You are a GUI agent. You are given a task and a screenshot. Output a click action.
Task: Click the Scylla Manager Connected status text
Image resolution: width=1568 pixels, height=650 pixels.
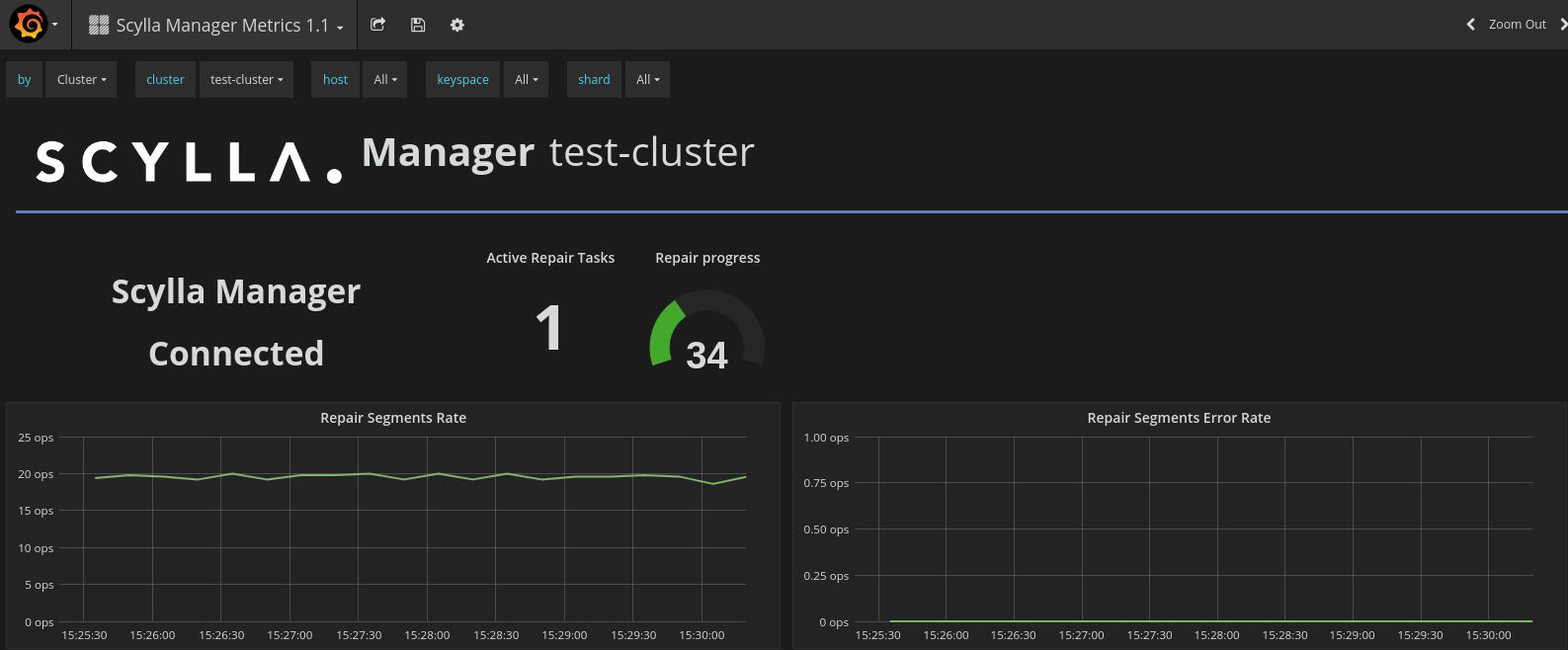click(x=236, y=322)
